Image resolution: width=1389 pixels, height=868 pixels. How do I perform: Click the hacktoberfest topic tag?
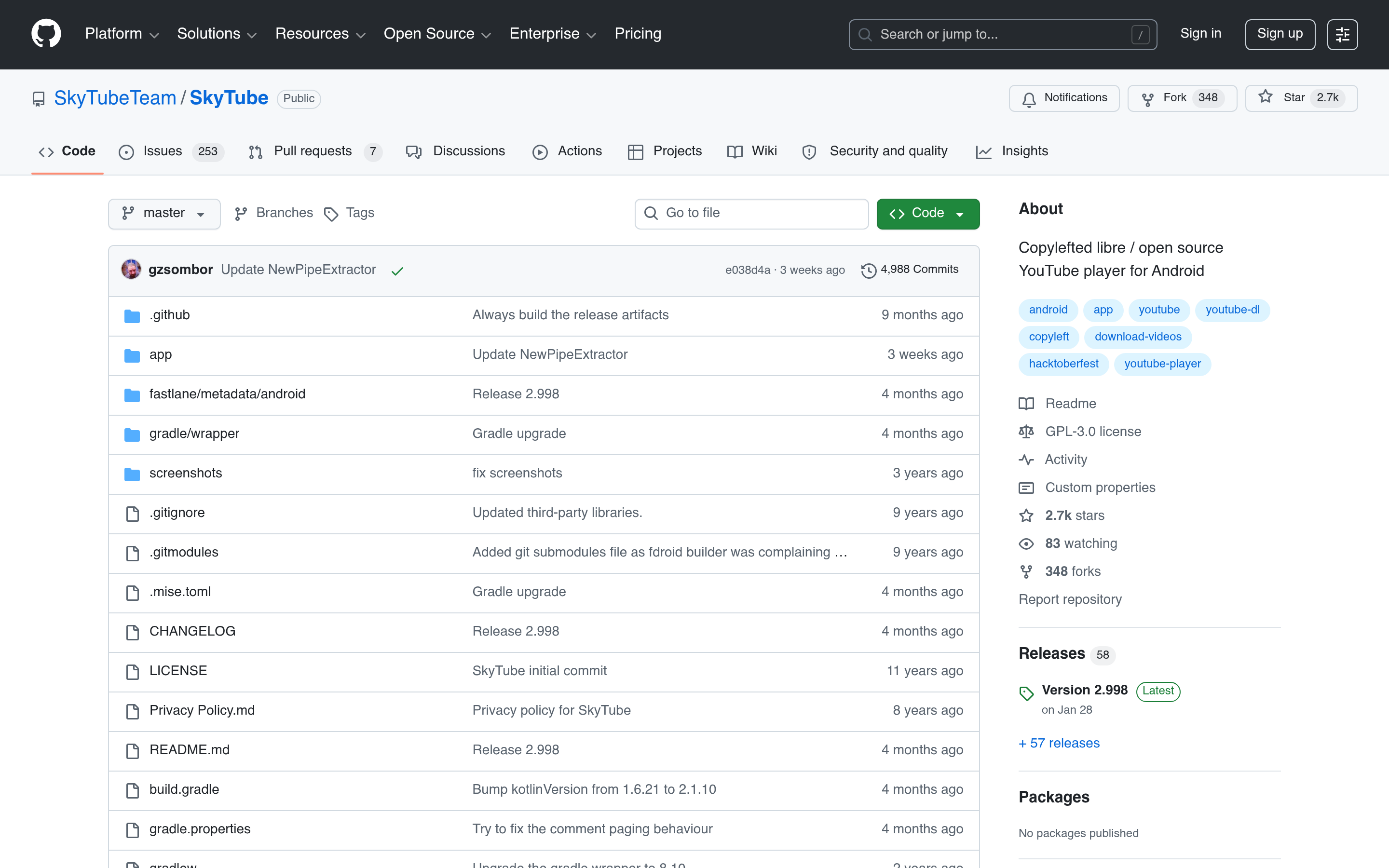[x=1063, y=364]
